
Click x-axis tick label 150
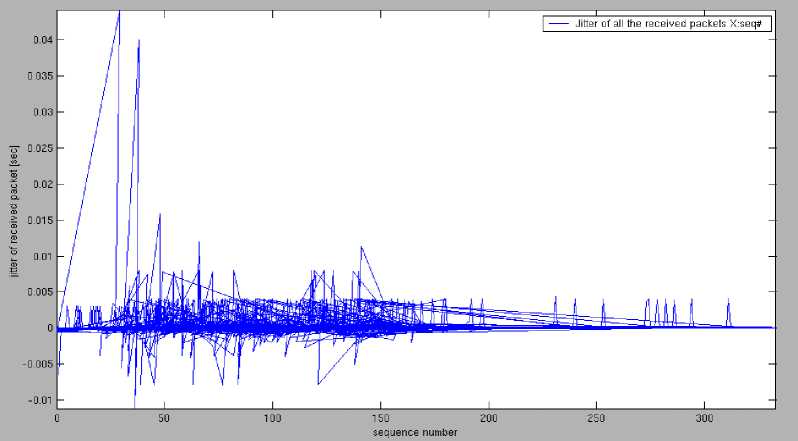coord(380,418)
